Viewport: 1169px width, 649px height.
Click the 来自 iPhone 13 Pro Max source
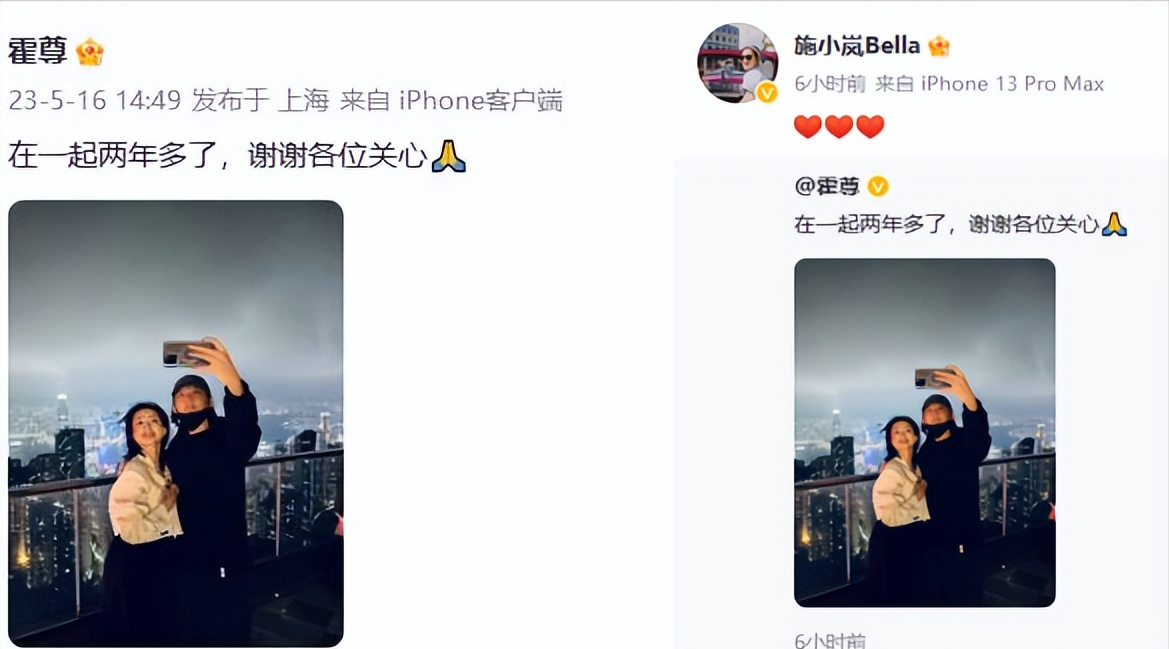click(989, 83)
